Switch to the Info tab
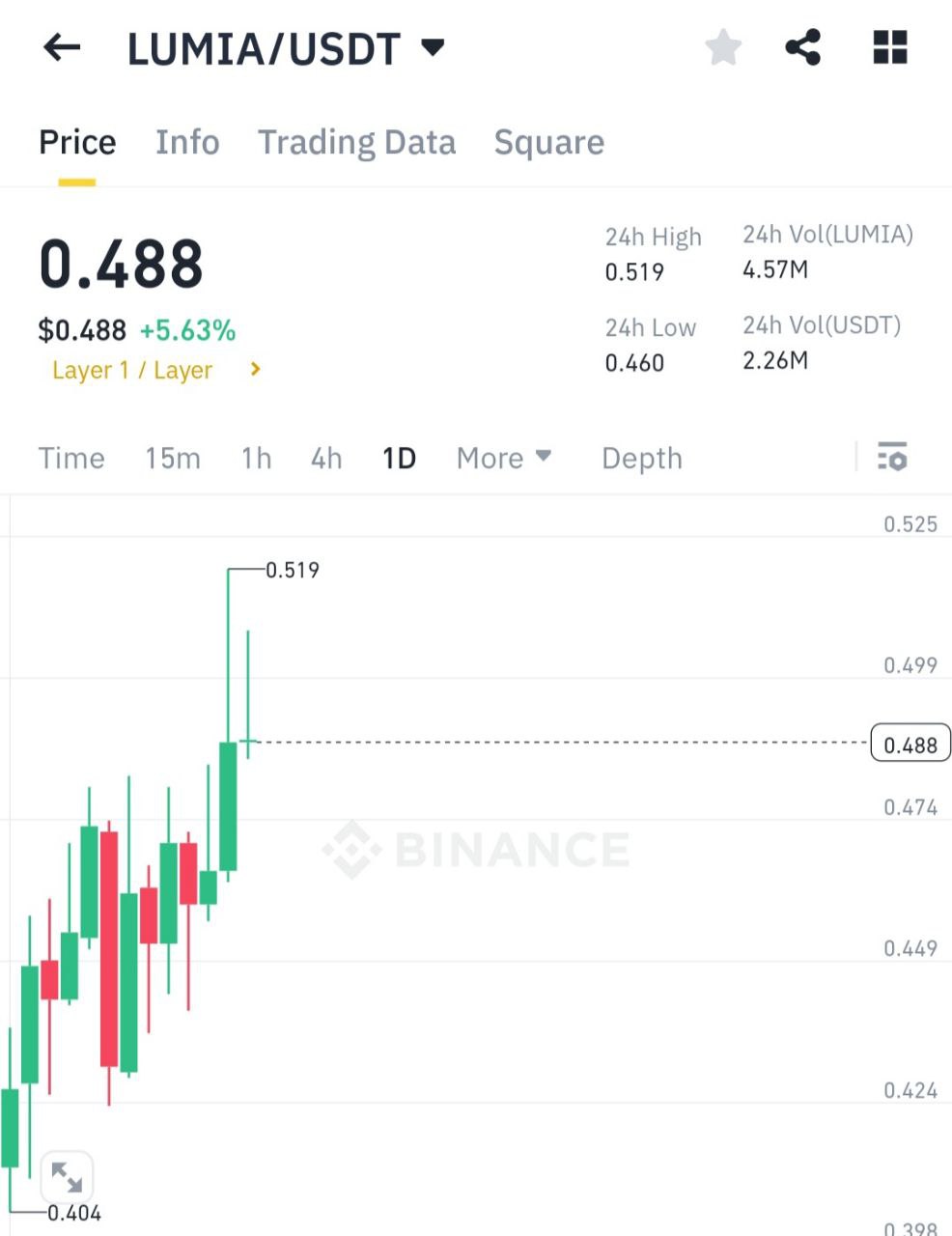The height and width of the screenshot is (1236, 952). (187, 143)
